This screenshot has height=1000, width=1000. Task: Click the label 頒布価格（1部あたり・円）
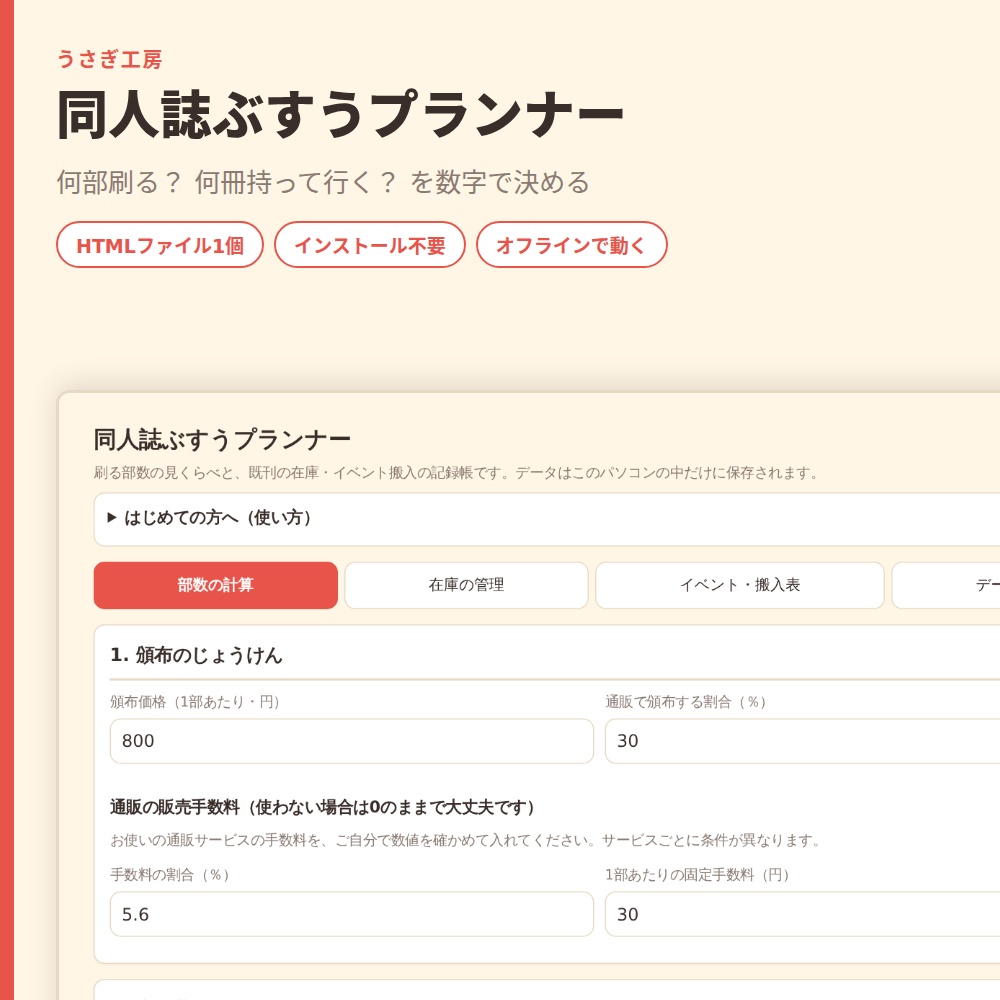[195, 702]
